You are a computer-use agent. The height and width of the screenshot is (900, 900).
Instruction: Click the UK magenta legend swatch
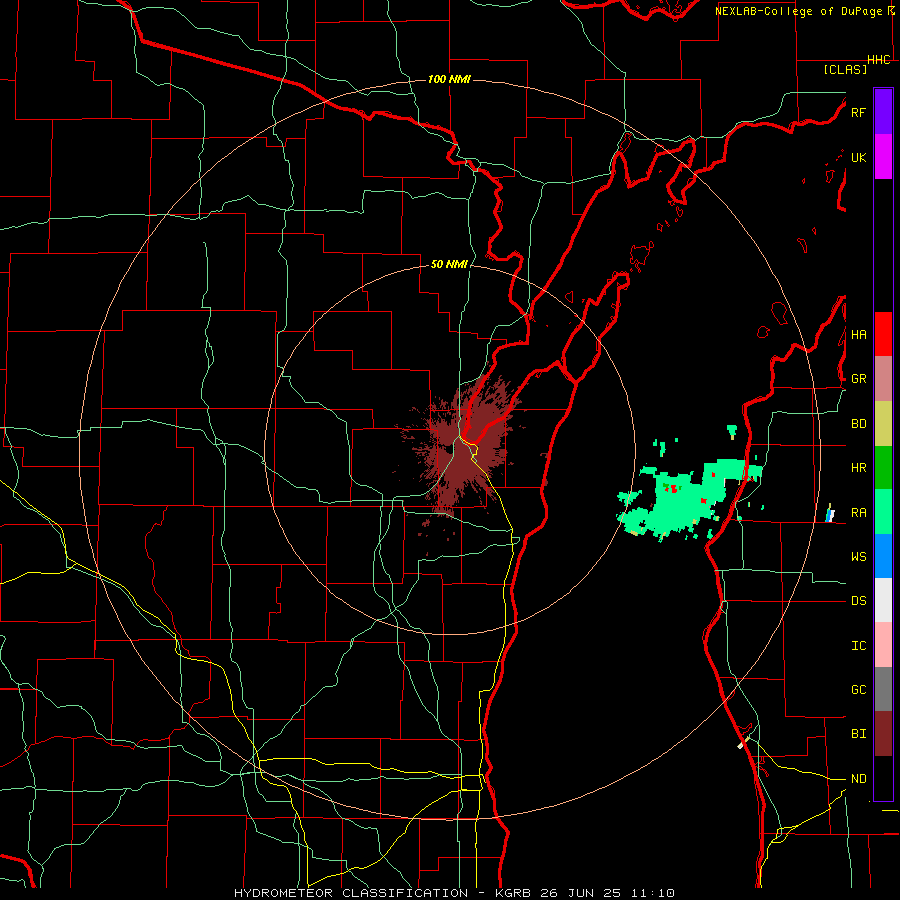(883, 157)
